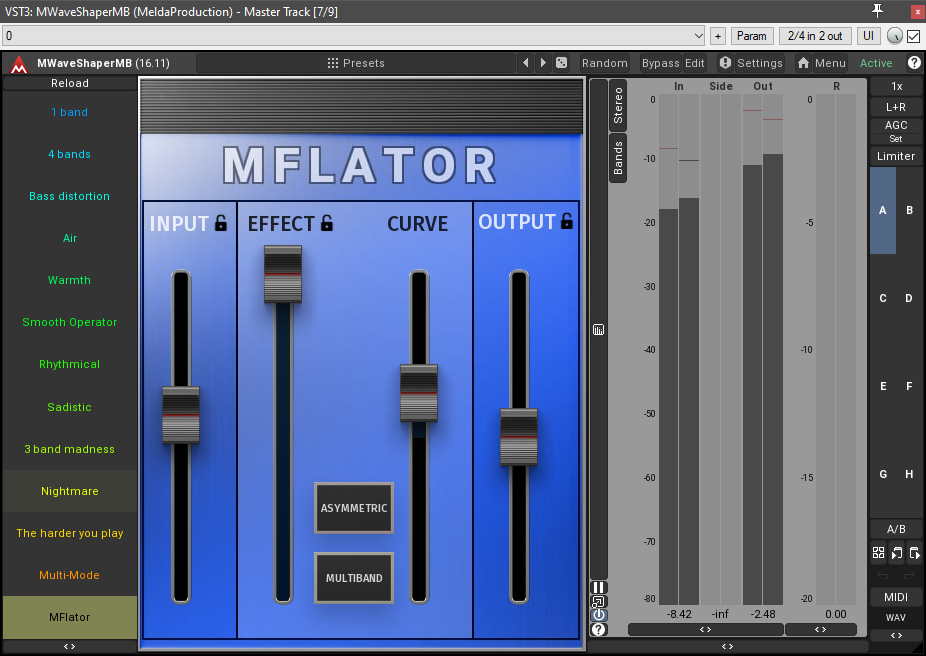Image resolution: width=926 pixels, height=656 pixels.
Task: Toggle the OUTPUT lock icon
Action: [x=566, y=221]
